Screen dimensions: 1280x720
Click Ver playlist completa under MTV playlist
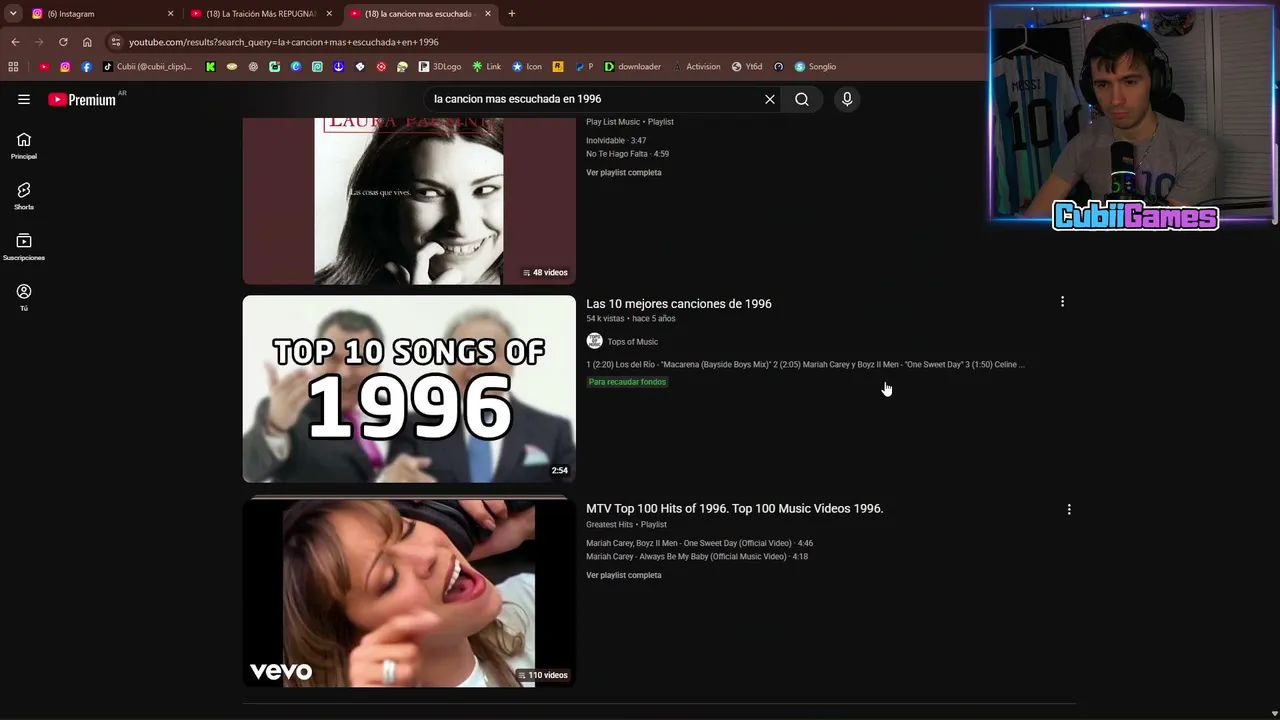click(624, 576)
